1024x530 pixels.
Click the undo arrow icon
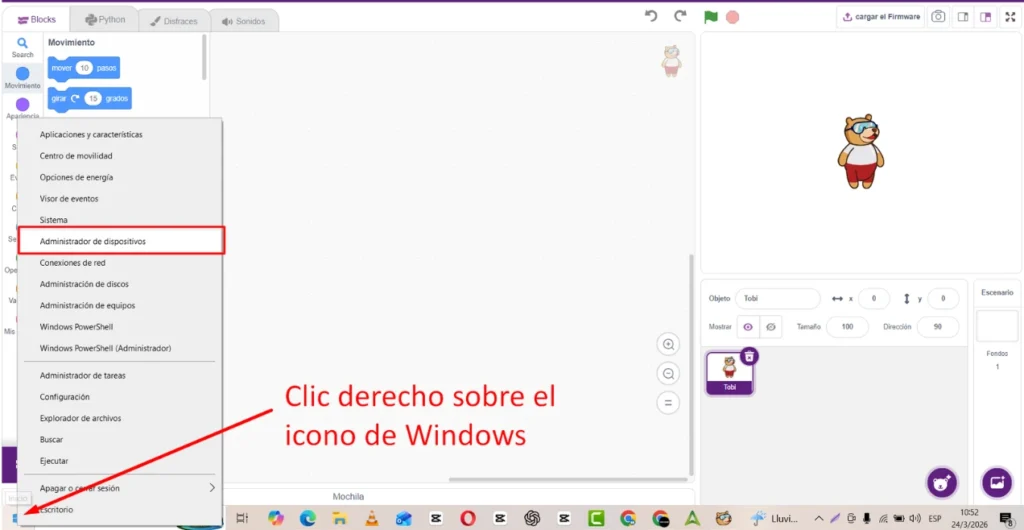pos(651,16)
